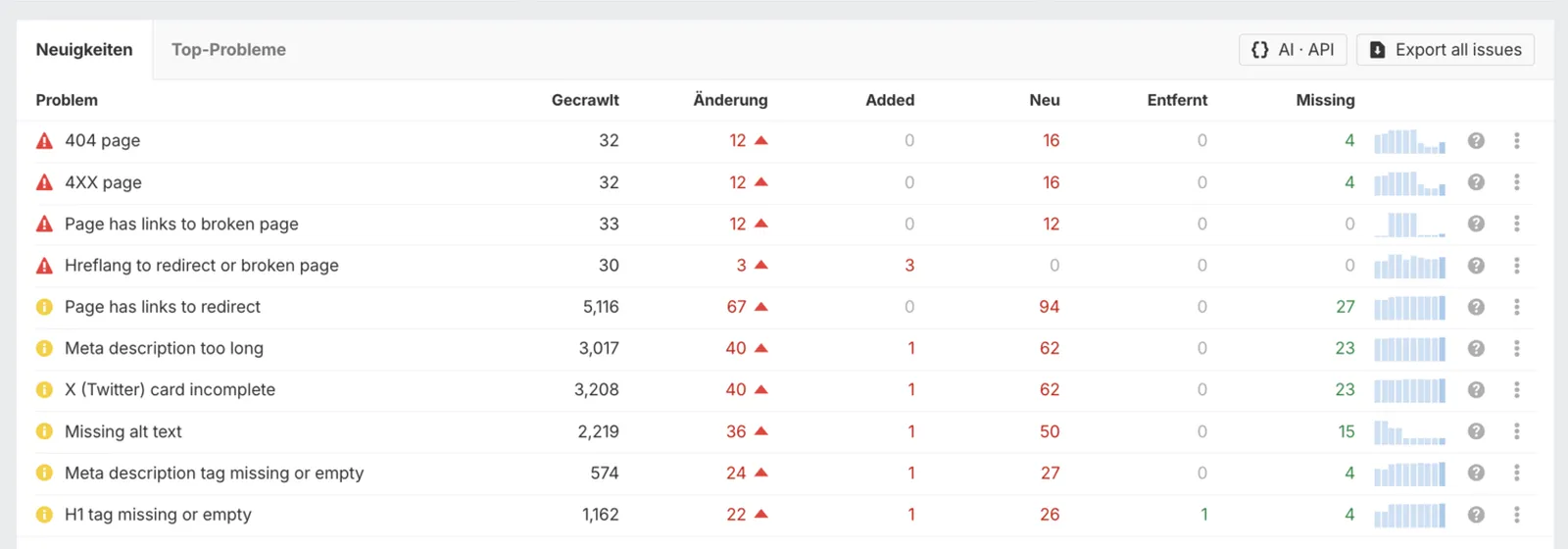Show help for X (Twitter) card incomplete
The image size is (1568, 549).
coord(1476,389)
